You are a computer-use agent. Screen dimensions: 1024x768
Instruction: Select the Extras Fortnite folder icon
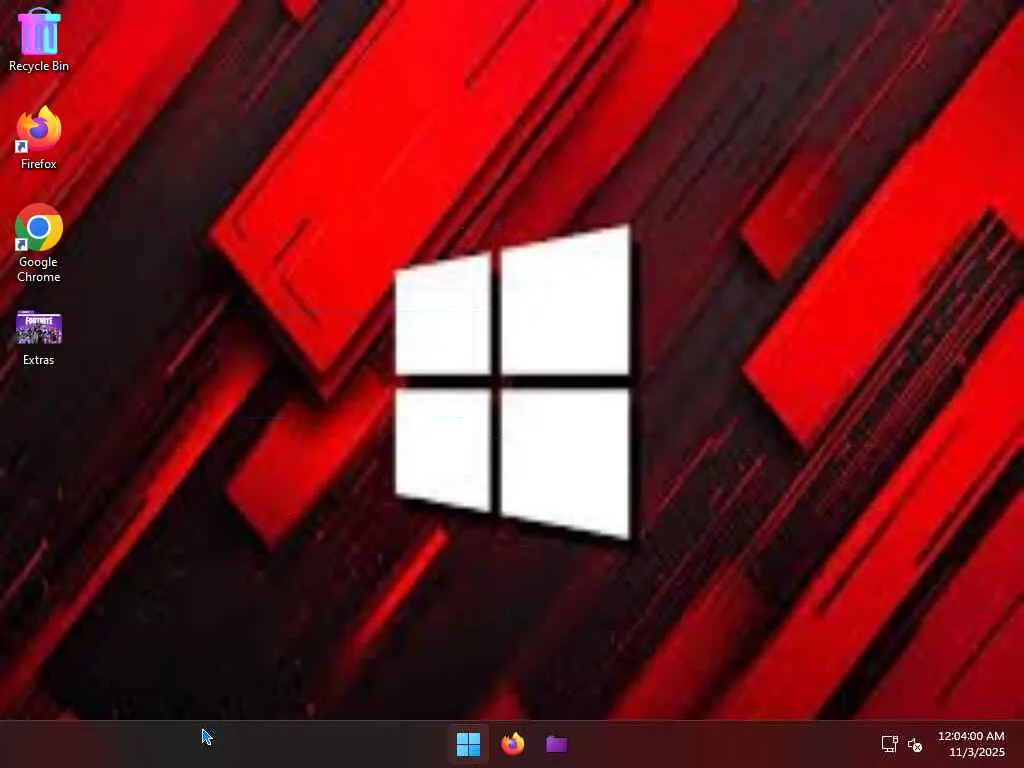39,327
